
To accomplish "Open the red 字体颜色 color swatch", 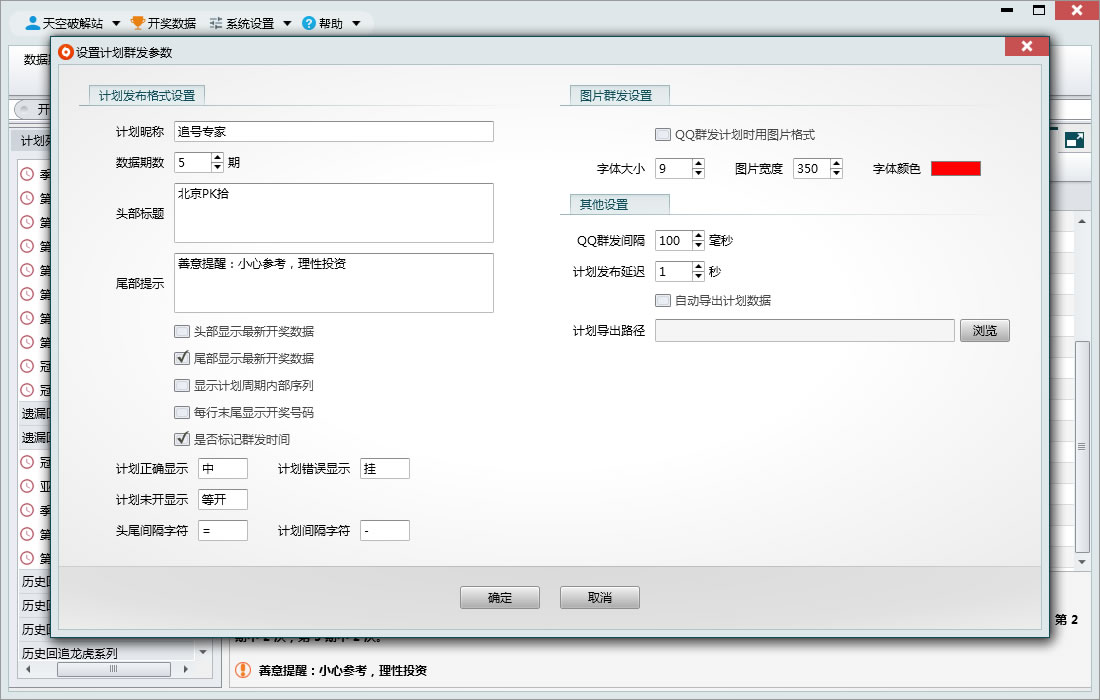I will (x=955, y=169).
